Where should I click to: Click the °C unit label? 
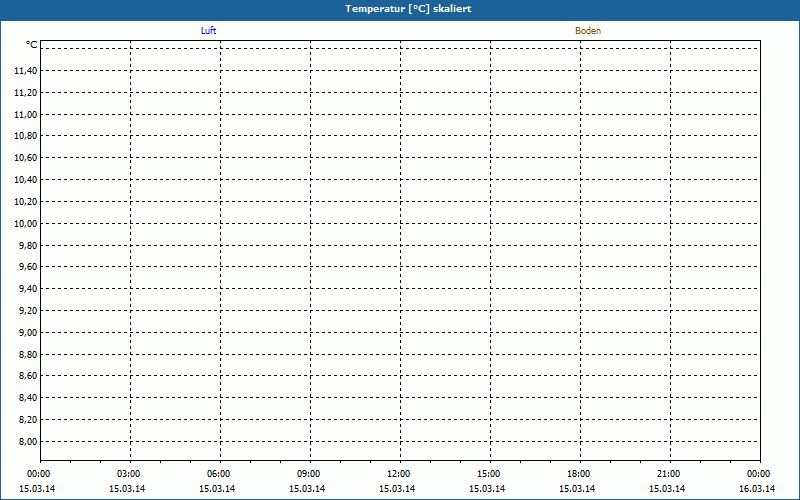[32, 45]
